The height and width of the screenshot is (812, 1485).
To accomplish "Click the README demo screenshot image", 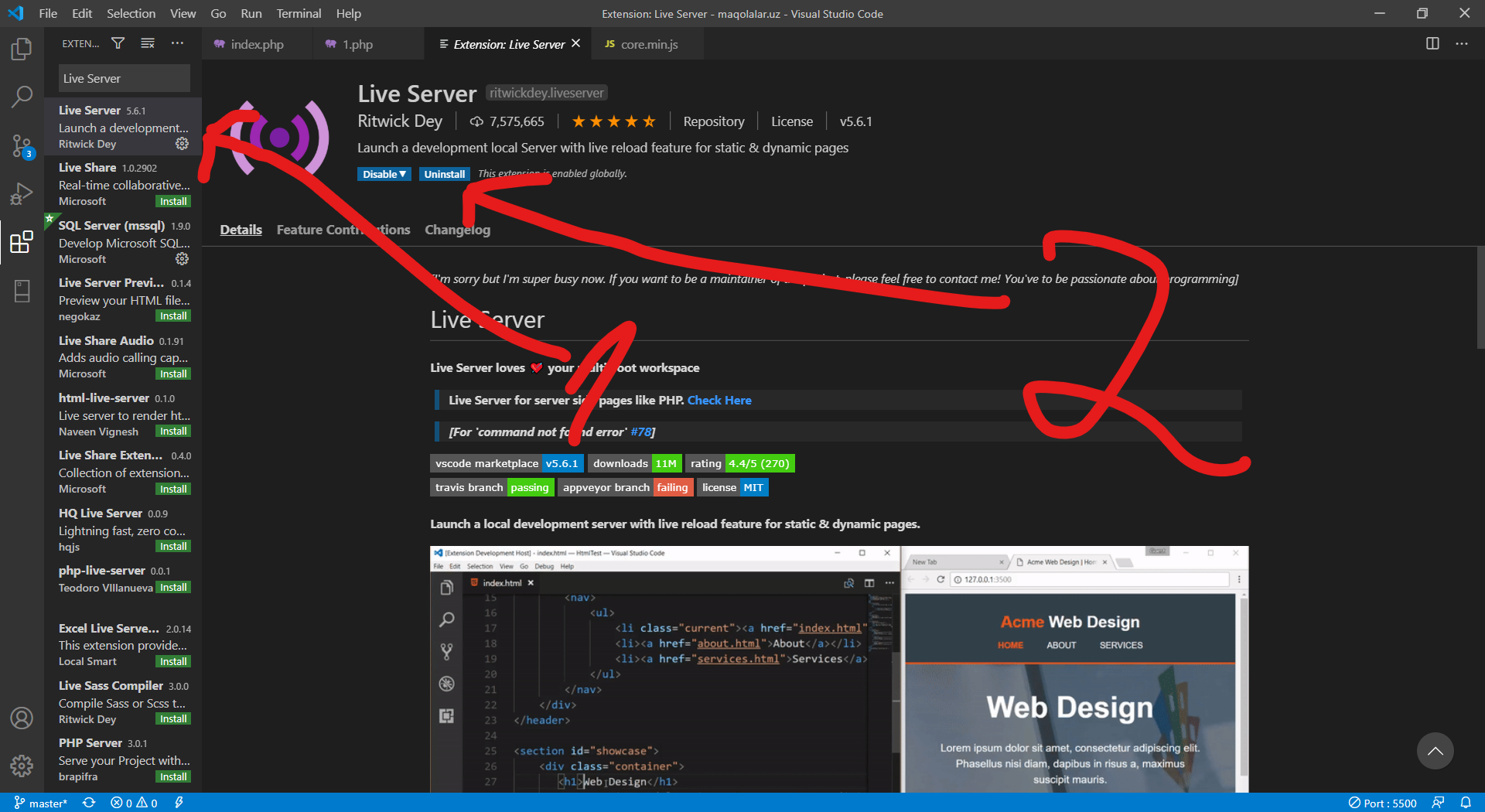I will pyautogui.click(x=839, y=670).
